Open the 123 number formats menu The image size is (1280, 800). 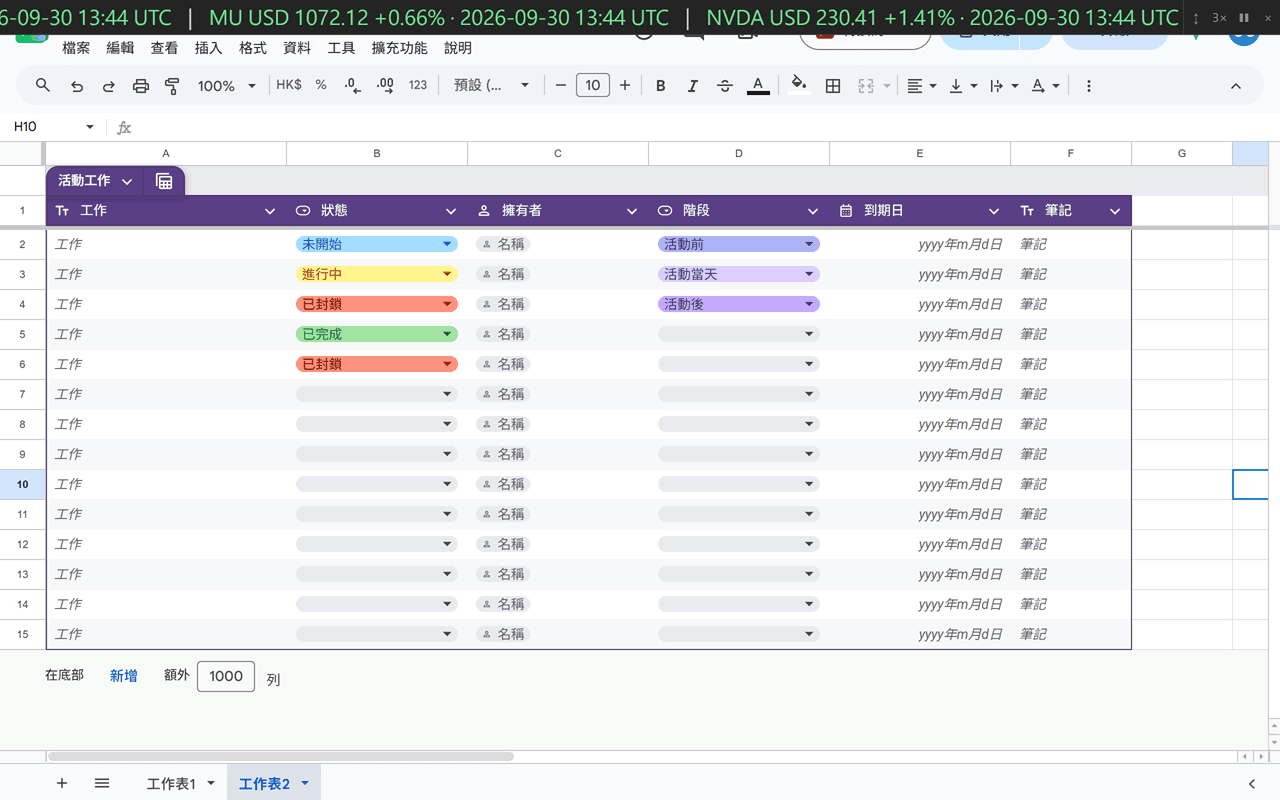[418, 86]
